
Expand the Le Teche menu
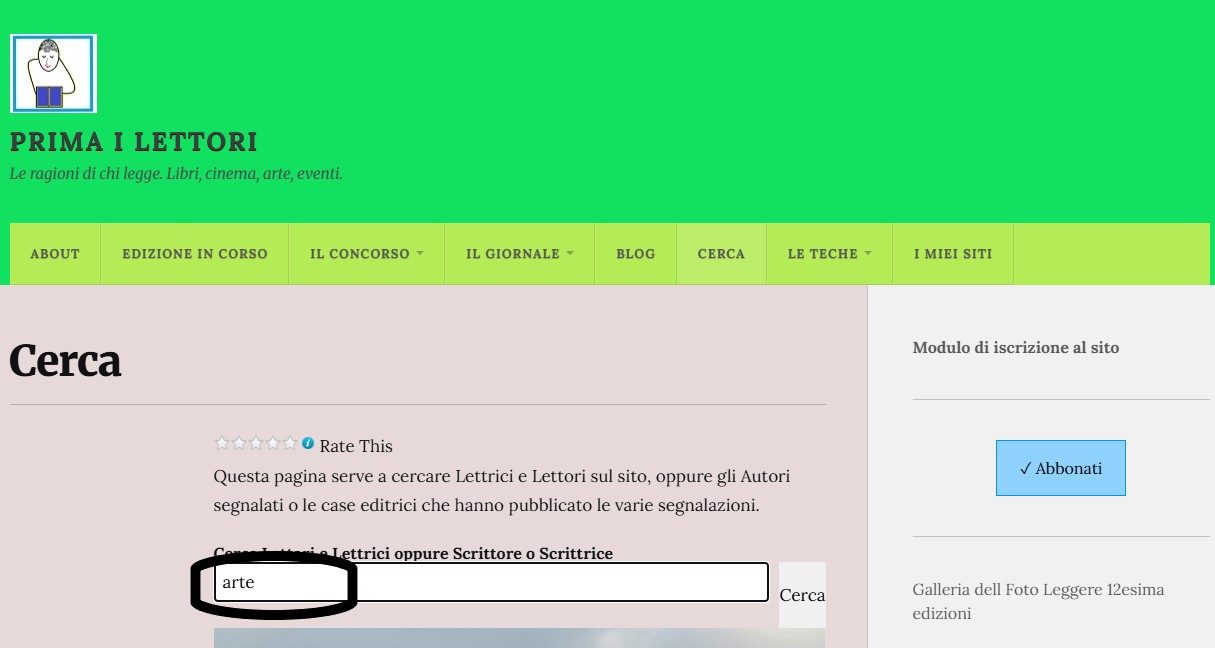[829, 254]
